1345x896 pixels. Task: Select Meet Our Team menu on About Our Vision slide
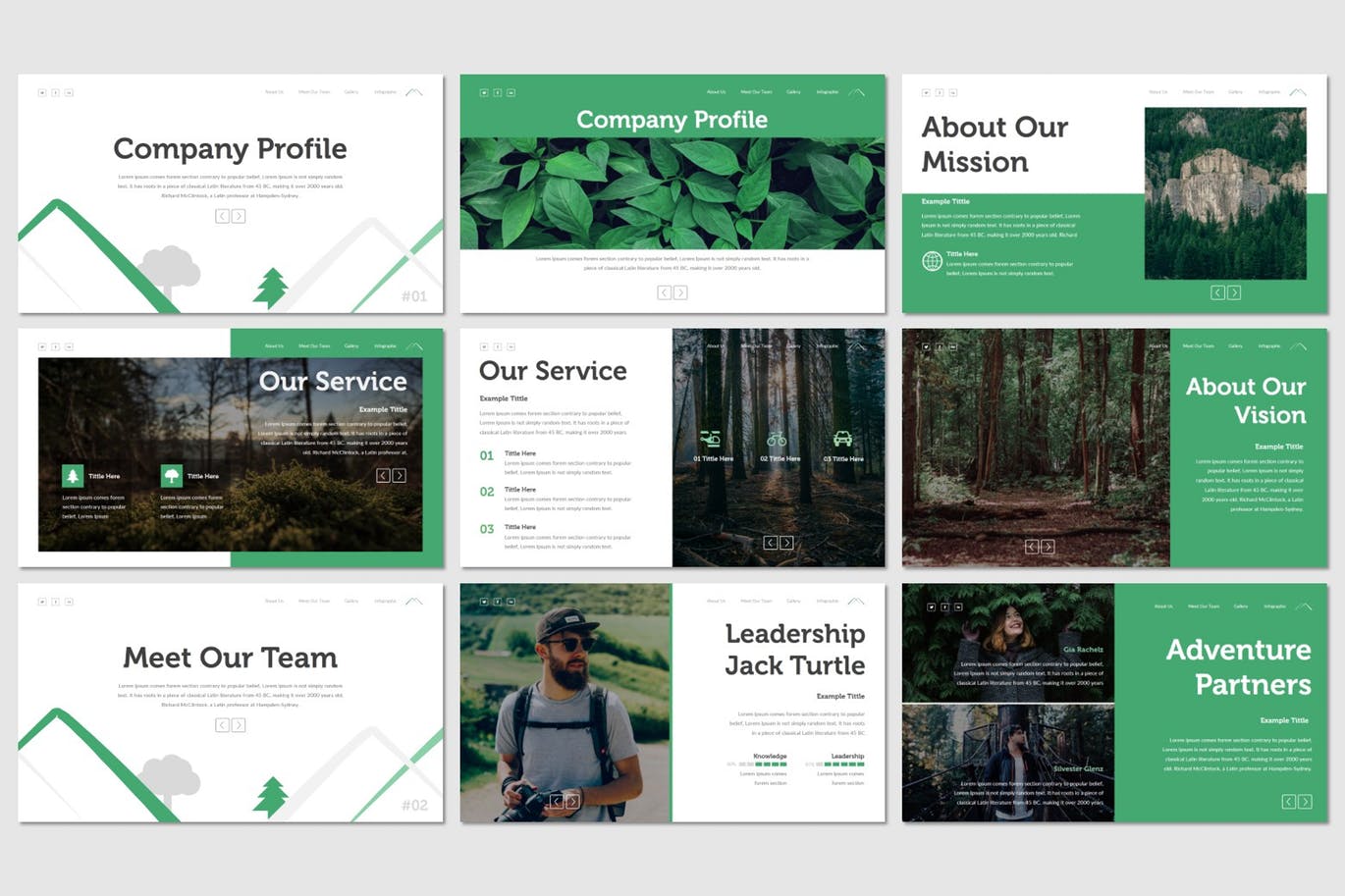click(x=1198, y=346)
